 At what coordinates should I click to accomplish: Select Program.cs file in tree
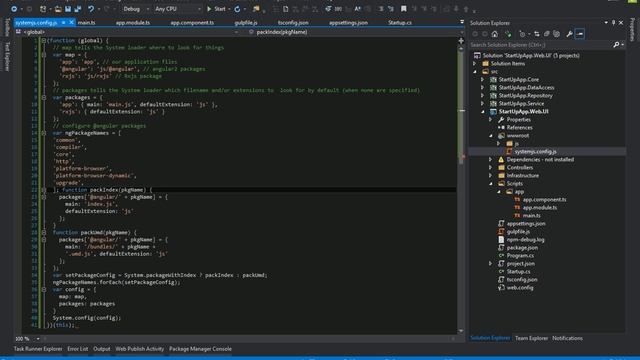(x=520, y=256)
